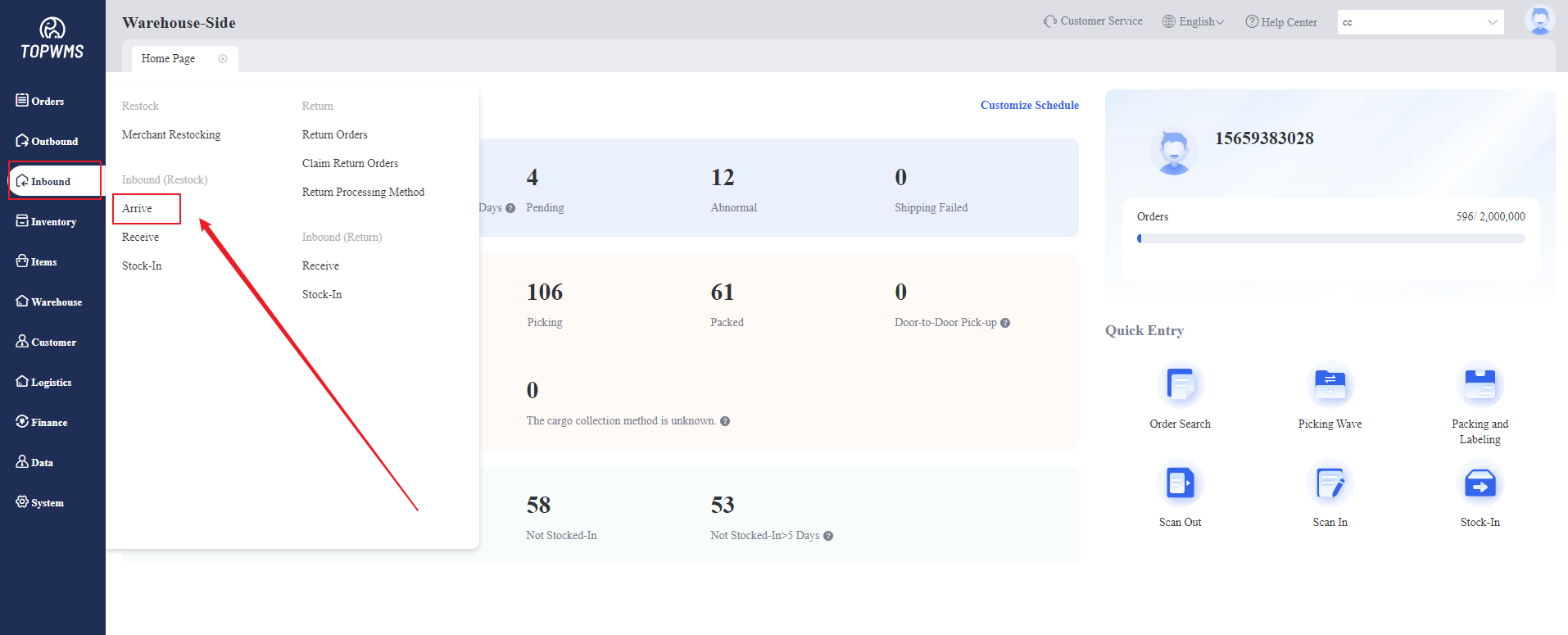Image resolution: width=1568 pixels, height=635 pixels.
Task: Open the Stock-In quick entry icon
Action: (x=1480, y=483)
